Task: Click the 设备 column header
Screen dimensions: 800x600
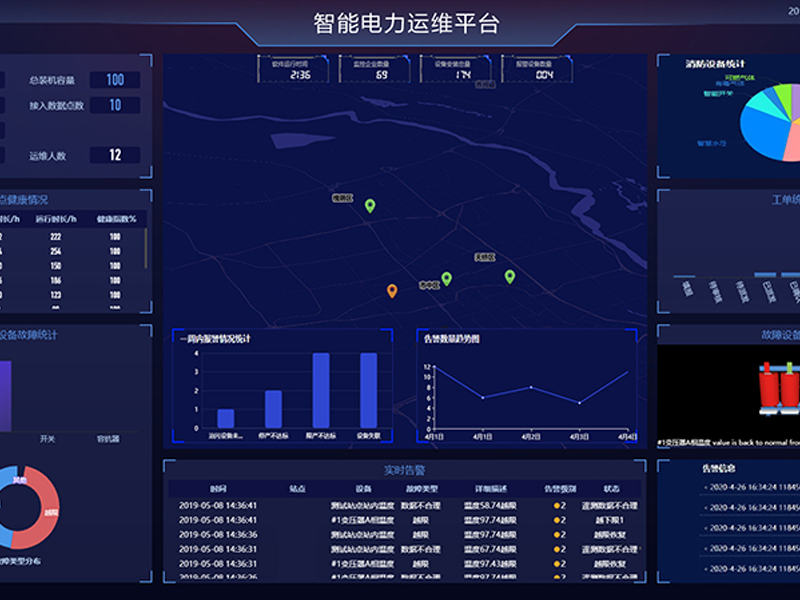Action: coord(363,489)
